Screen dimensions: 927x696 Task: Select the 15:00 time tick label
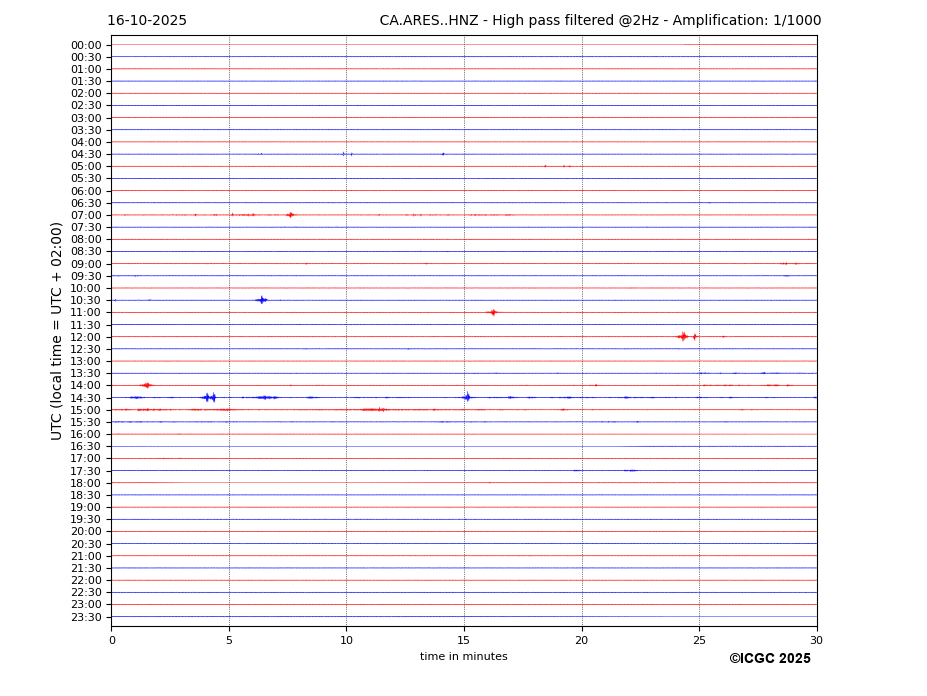pyautogui.click(x=86, y=410)
